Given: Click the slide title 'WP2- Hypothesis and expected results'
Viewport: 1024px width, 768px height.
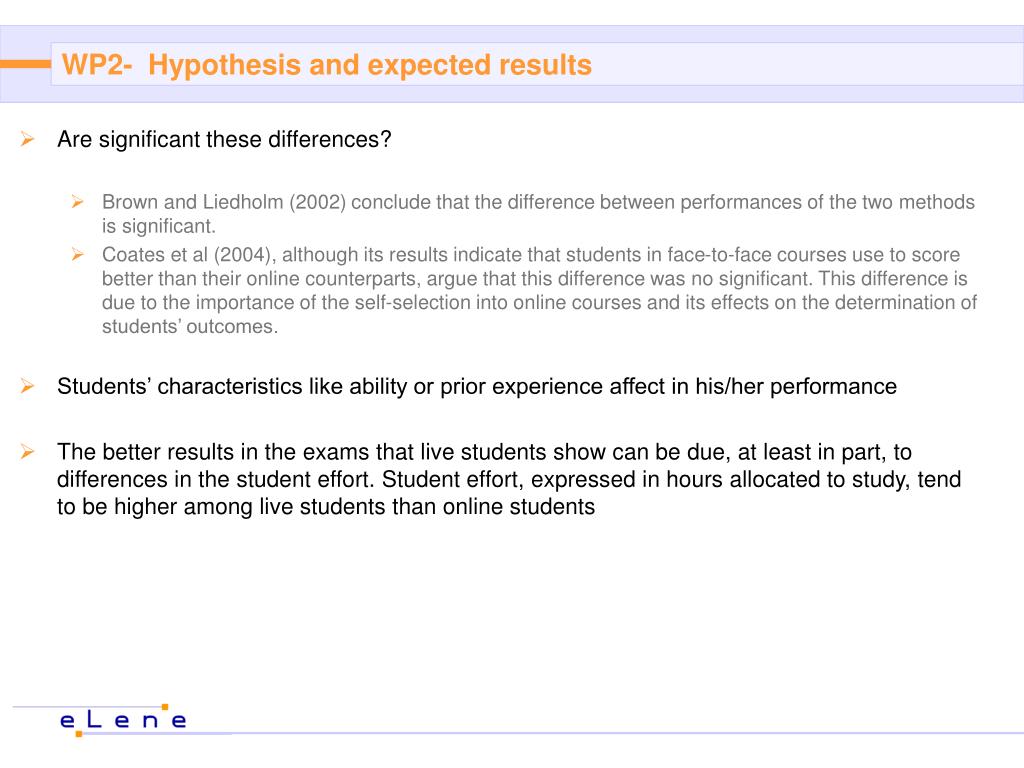Looking at the screenshot, I should [327, 65].
